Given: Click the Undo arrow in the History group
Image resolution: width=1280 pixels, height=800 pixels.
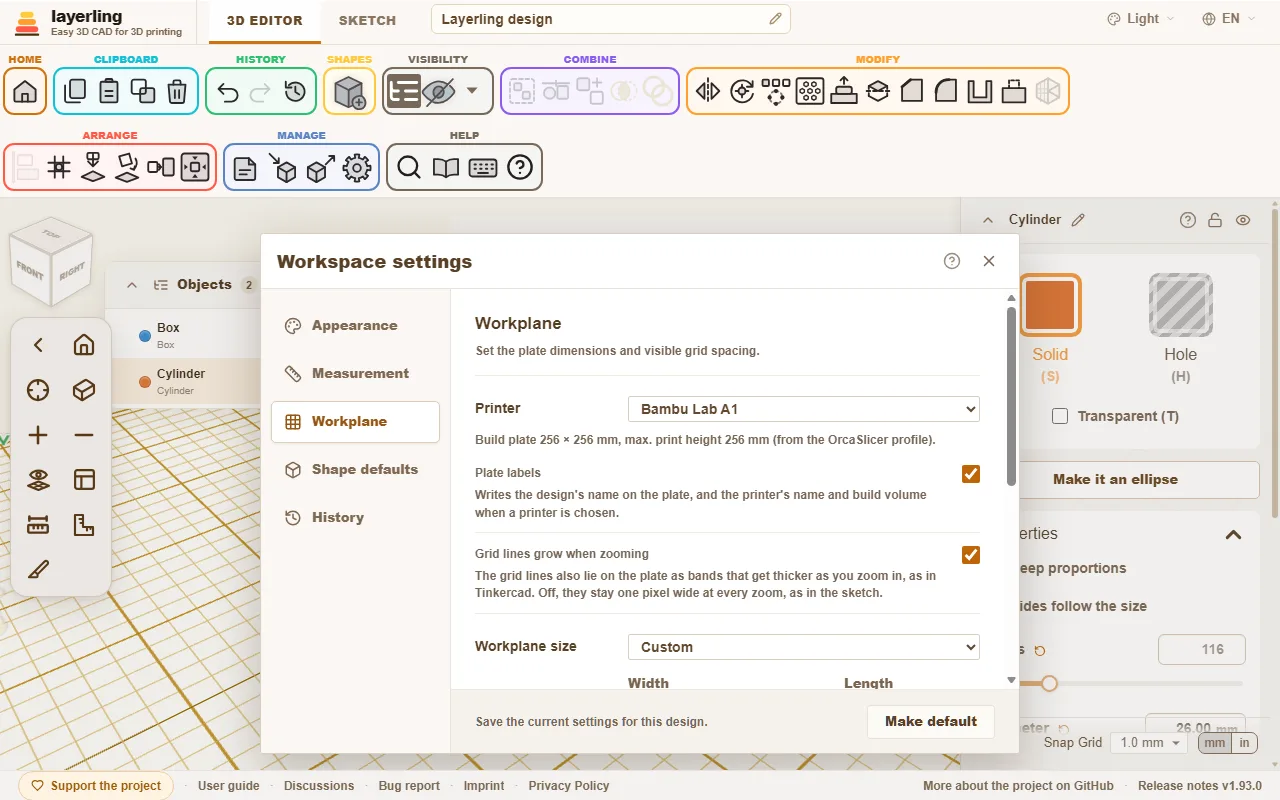Looking at the screenshot, I should [228, 92].
